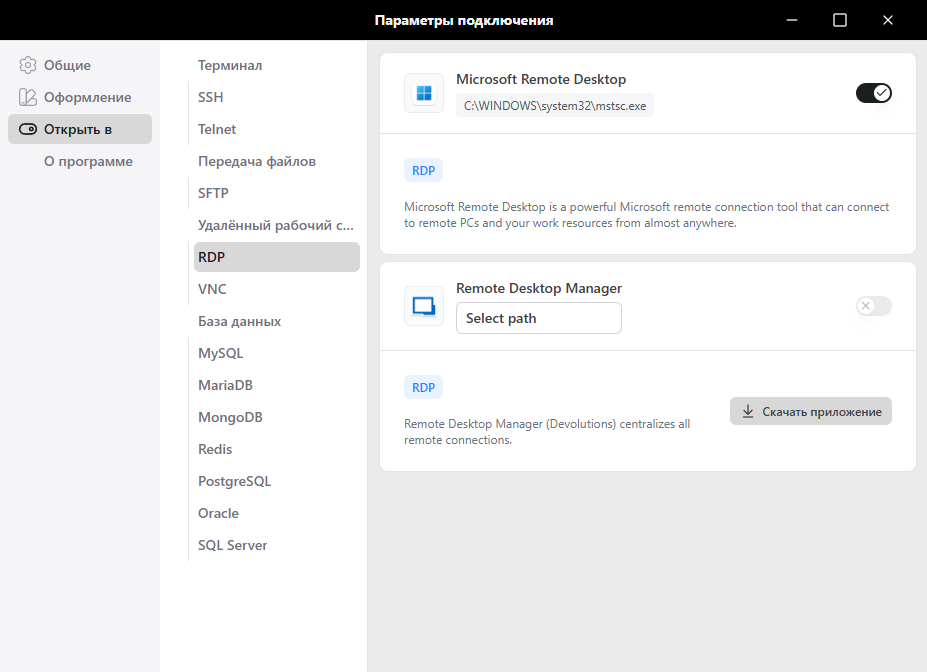
Task: Close the Параметры подключения window
Action: point(887,20)
